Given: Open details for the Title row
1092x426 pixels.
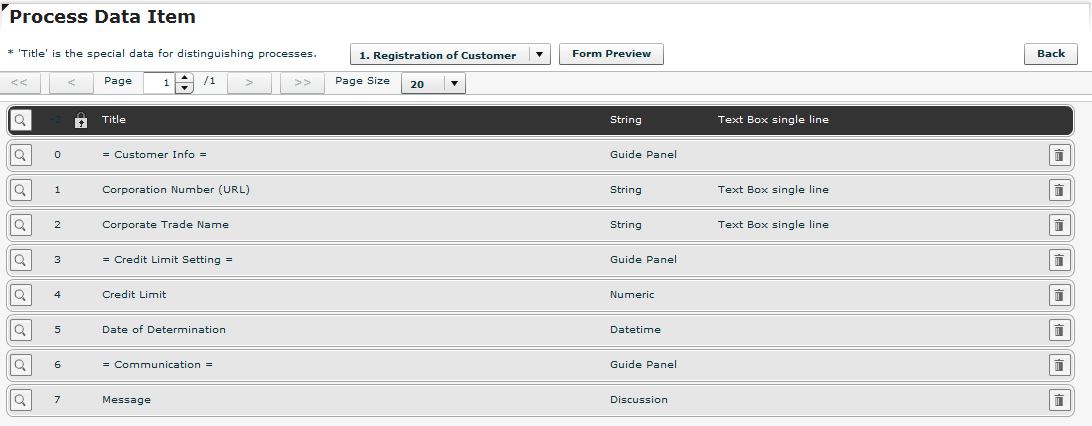Looking at the screenshot, I should pos(20,120).
